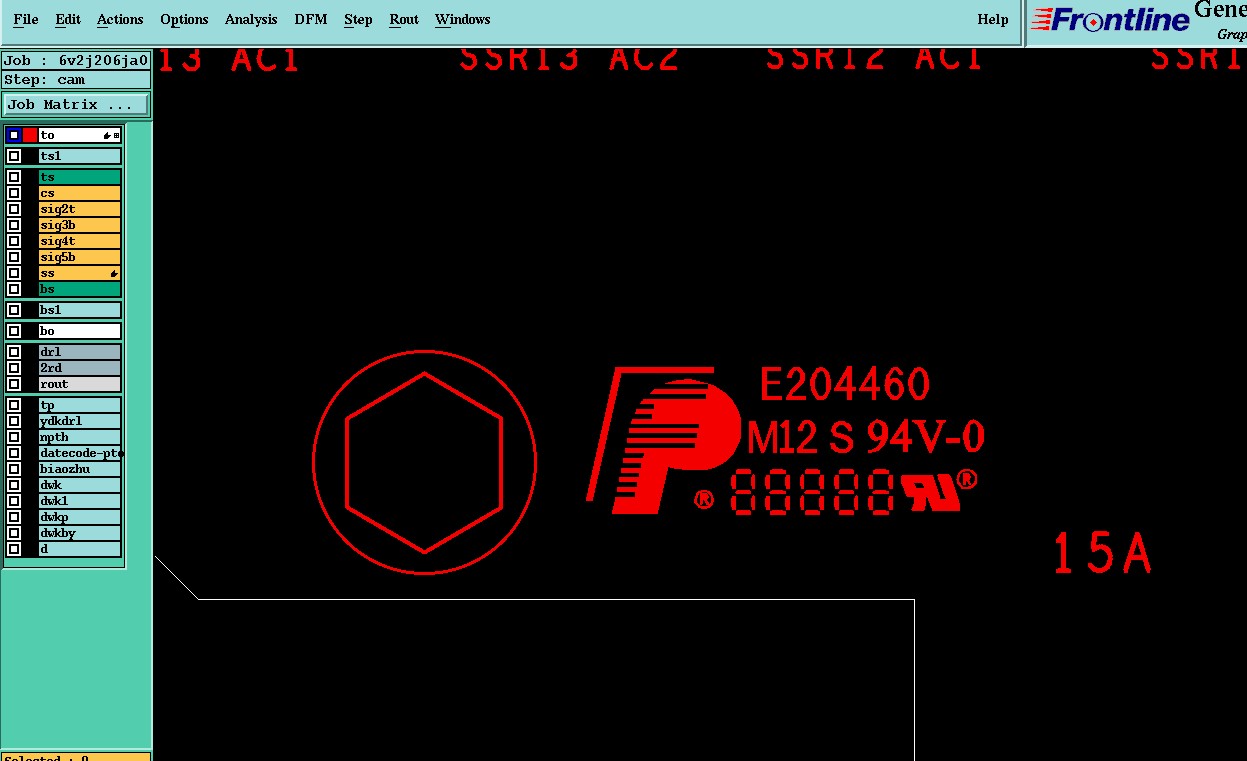Viewport: 1247px width, 761px height.
Task: Show layer sig3b using its checkbox
Action: (14, 225)
